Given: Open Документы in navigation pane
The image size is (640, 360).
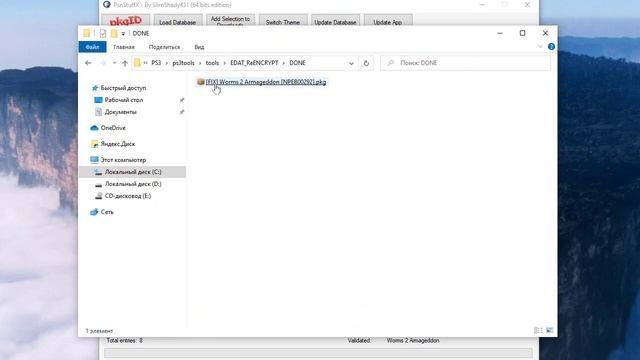Looking at the screenshot, I should click(x=120, y=112).
